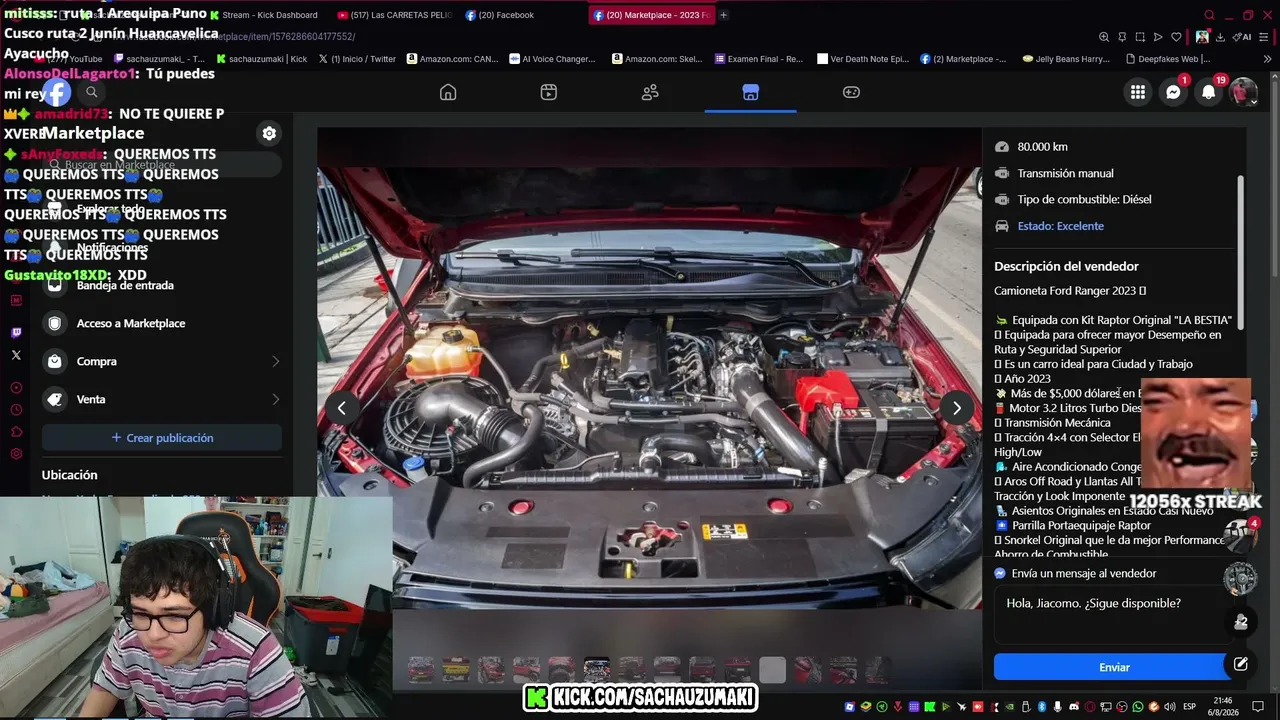The width and height of the screenshot is (1280, 720).
Task: Switch to Las CARRETAS PELIG YouTube tab
Action: [396, 15]
